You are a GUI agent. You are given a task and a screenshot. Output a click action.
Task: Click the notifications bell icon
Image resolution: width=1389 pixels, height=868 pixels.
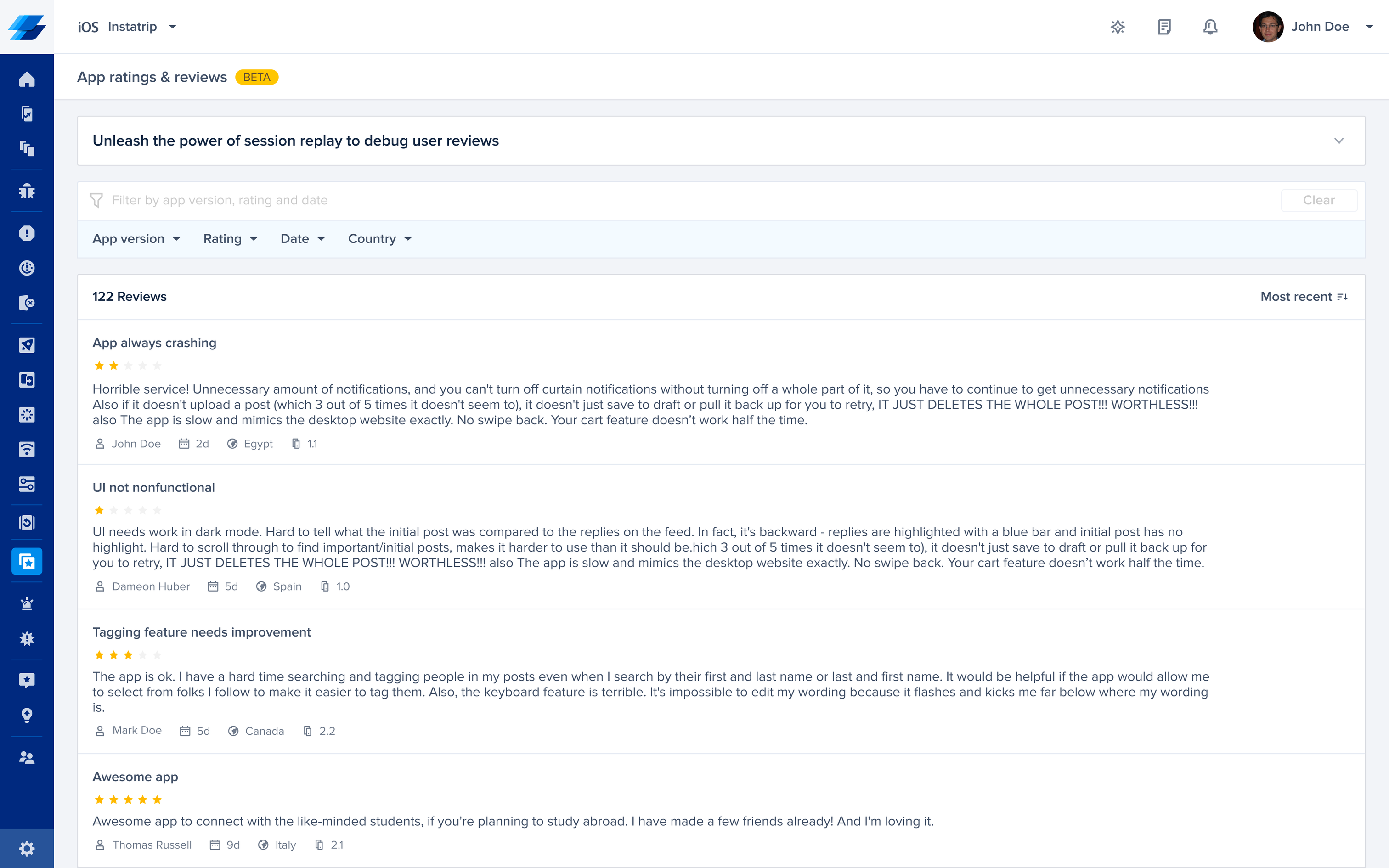(x=1210, y=27)
